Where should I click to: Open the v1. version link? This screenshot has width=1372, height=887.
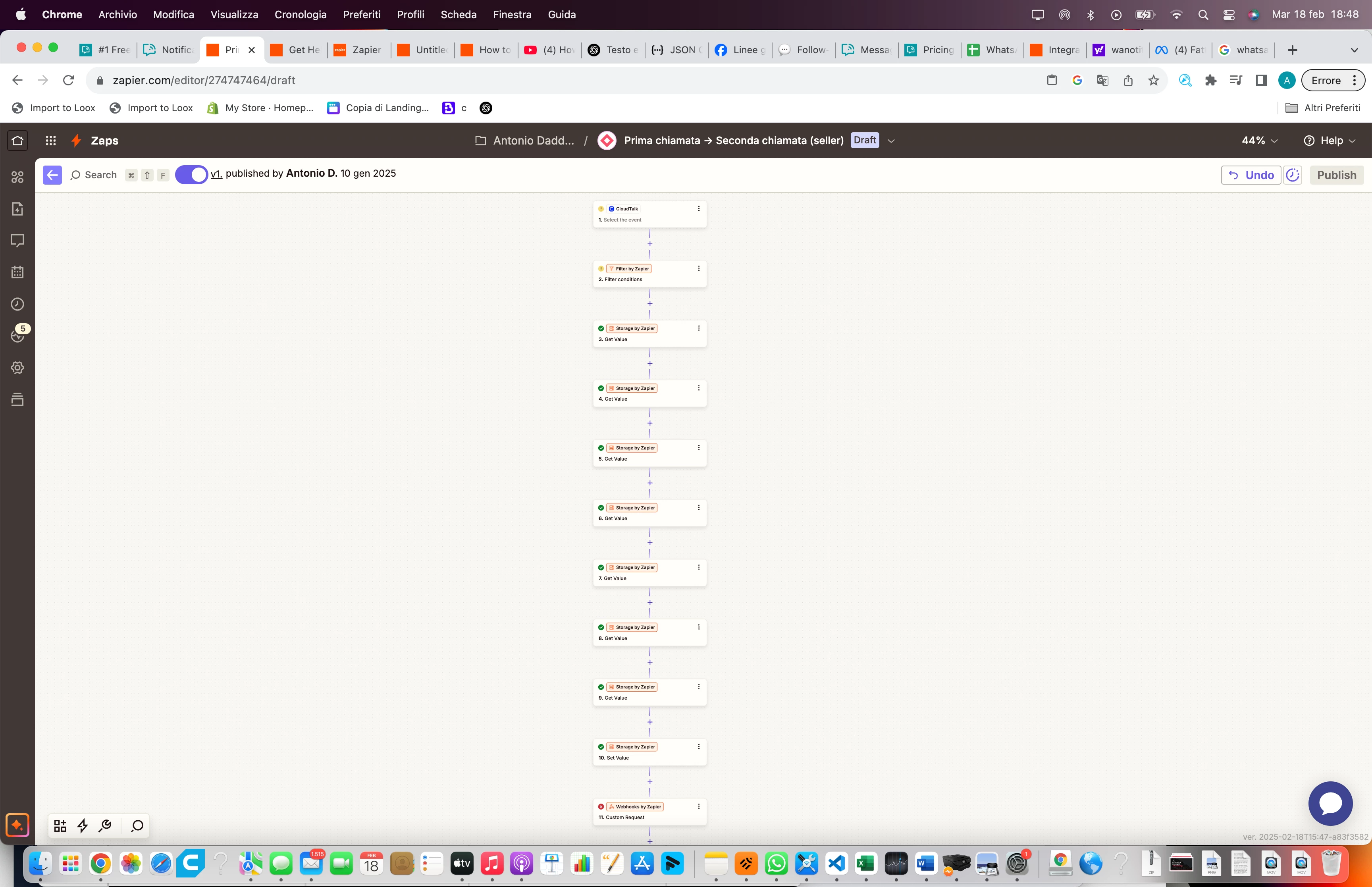pyautogui.click(x=216, y=174)
